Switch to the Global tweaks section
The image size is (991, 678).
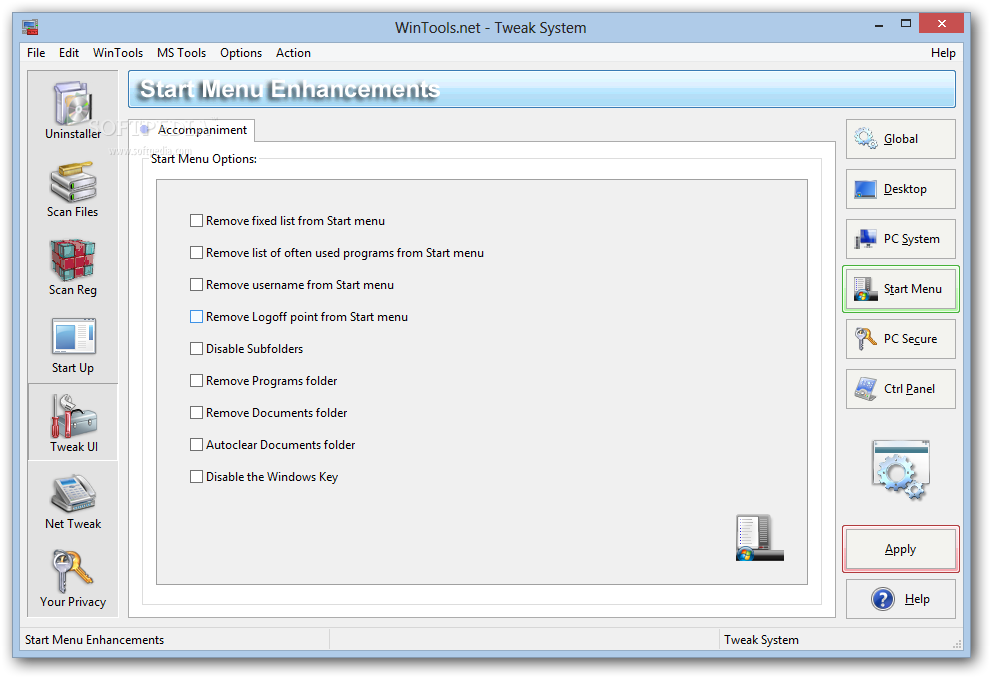pos(901,139)
